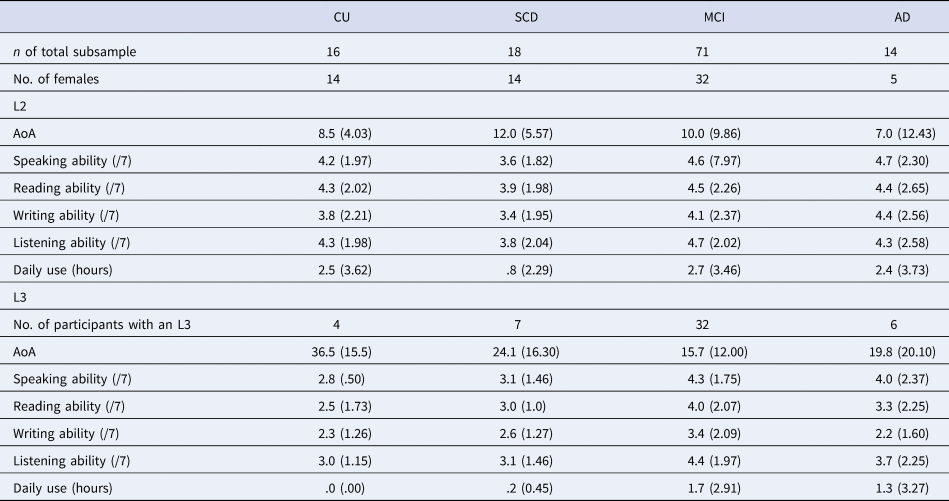This screenshot has width=949, height=501.
Task: Select the SCD daily use value .8 (2.29)
Action: coord(530,270)
